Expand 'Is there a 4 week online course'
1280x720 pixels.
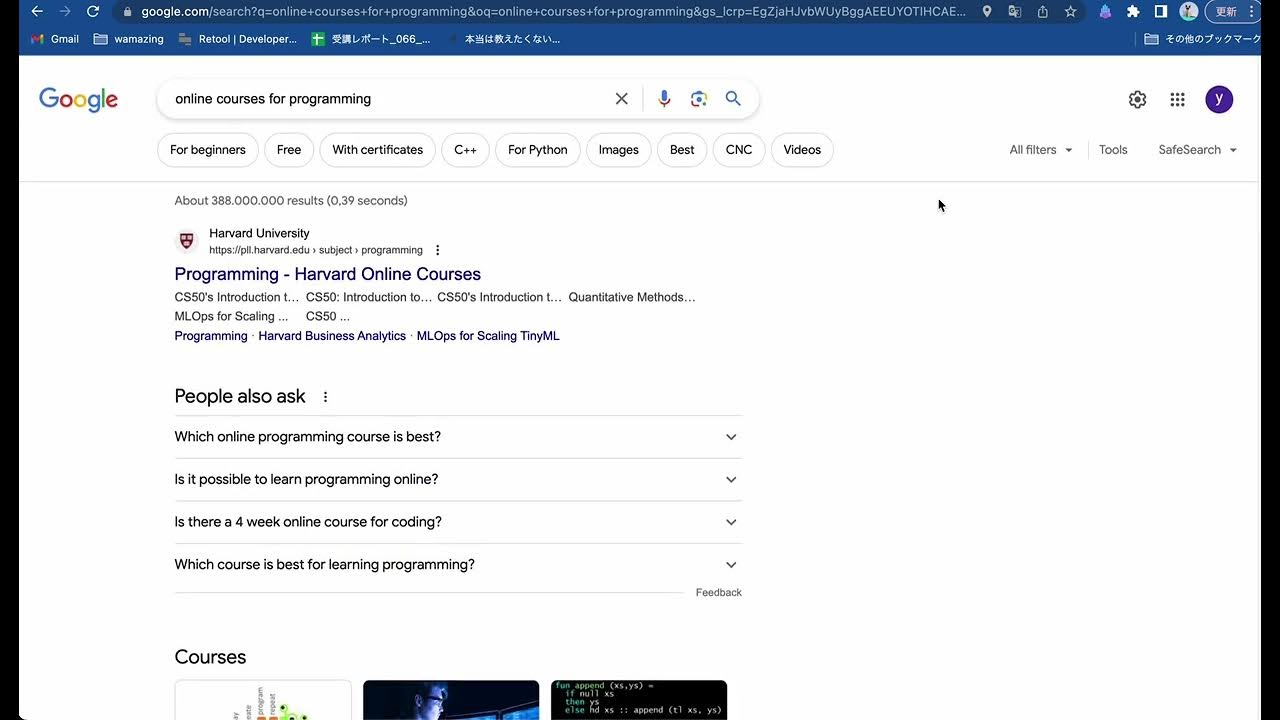(x=458, y=522)
